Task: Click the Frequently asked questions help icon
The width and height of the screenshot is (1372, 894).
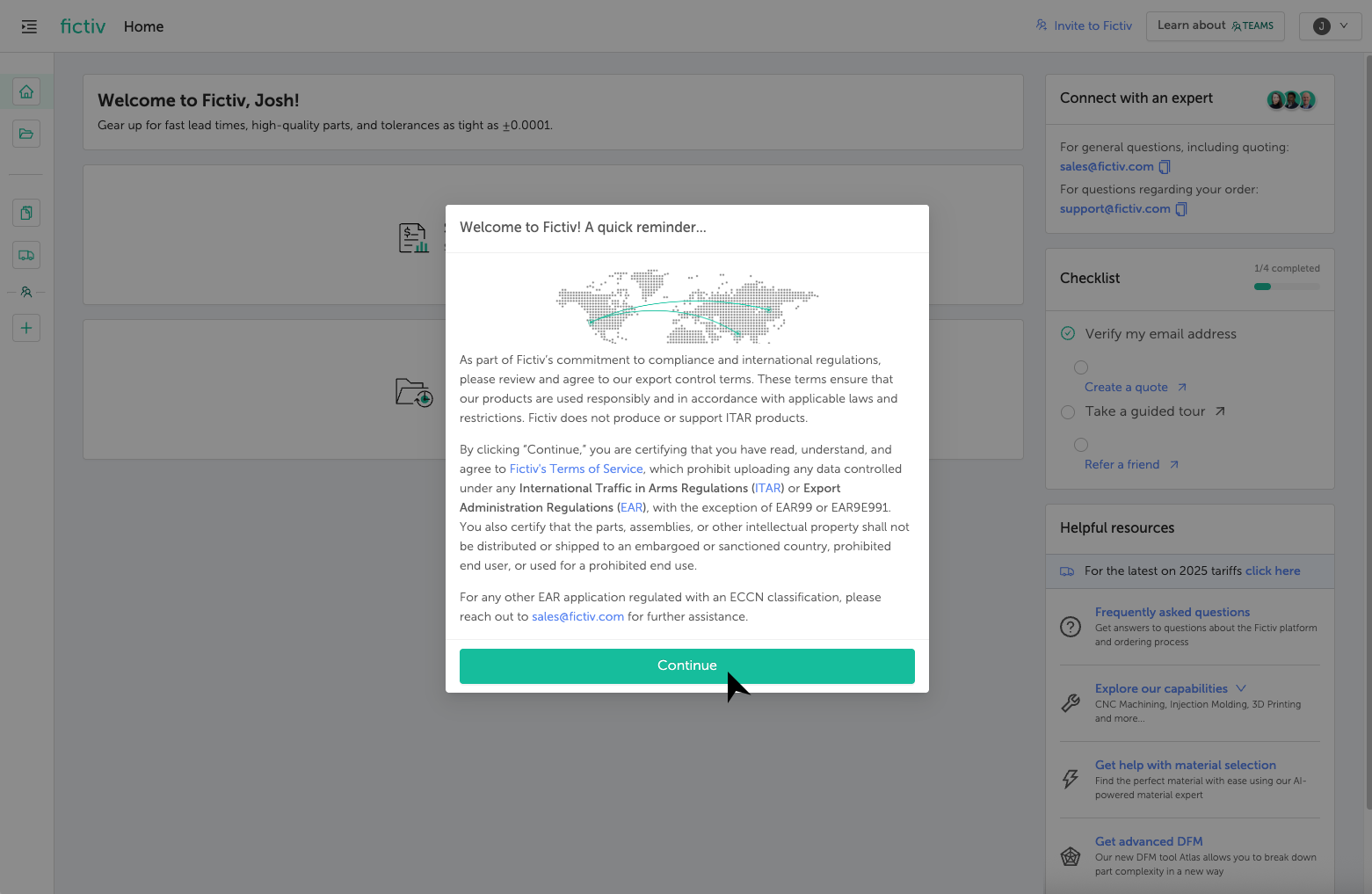Action: [1070, 626]
